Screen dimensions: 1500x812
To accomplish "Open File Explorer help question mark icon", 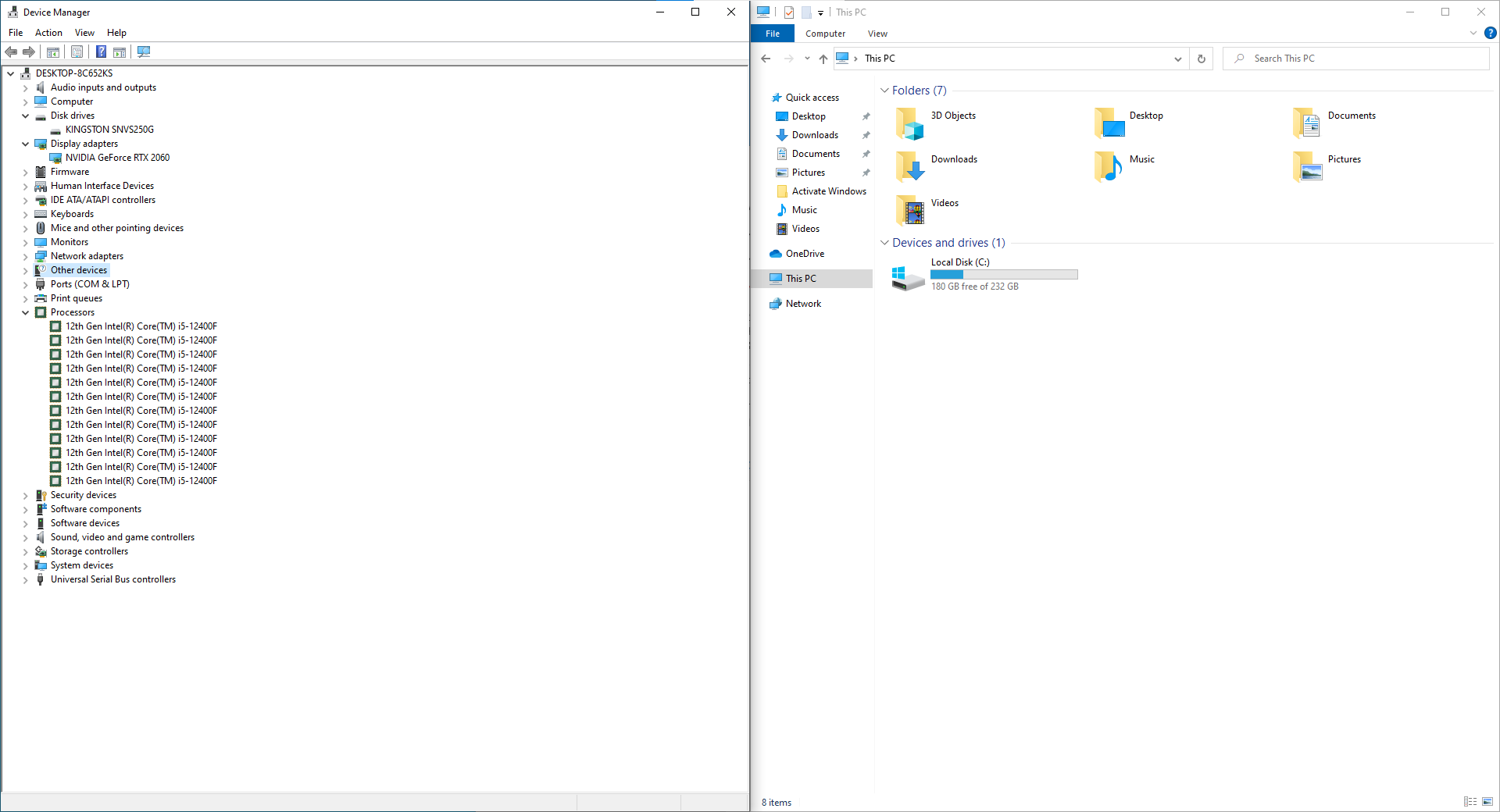I will pos(1490,34).
